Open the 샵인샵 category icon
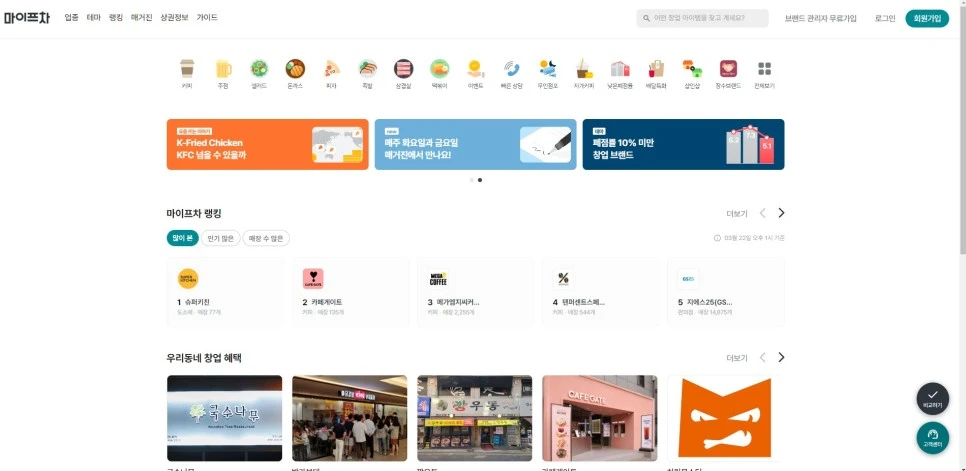This screenshot has width=966, height=471. tap(692, 68)
